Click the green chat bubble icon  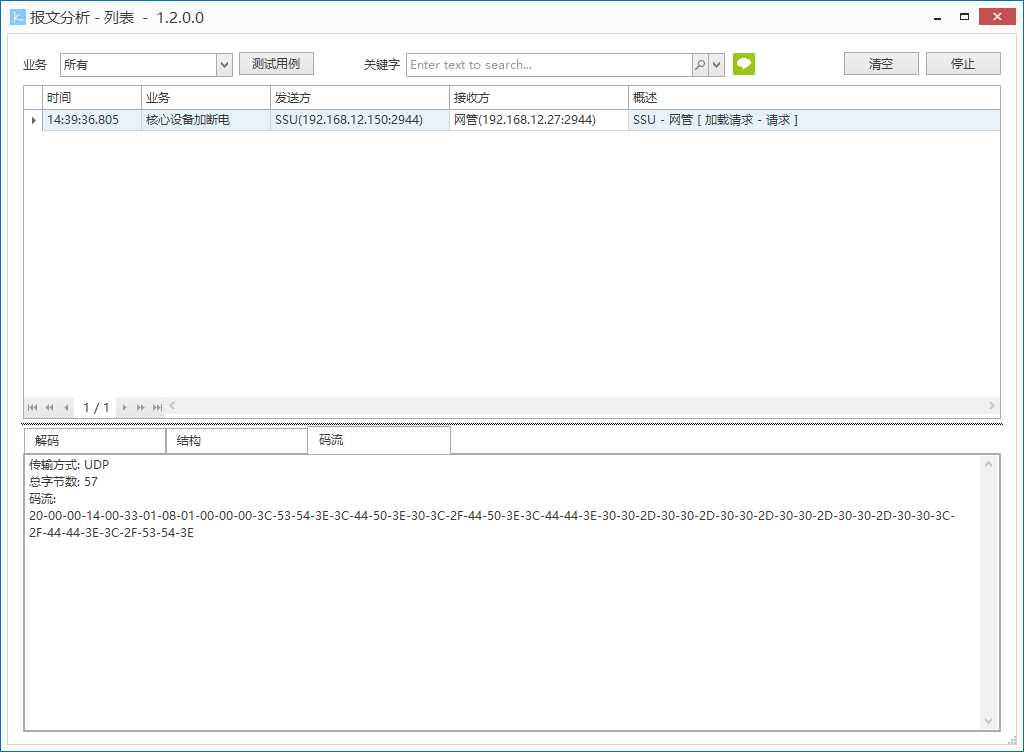click(x=744, y=64)
